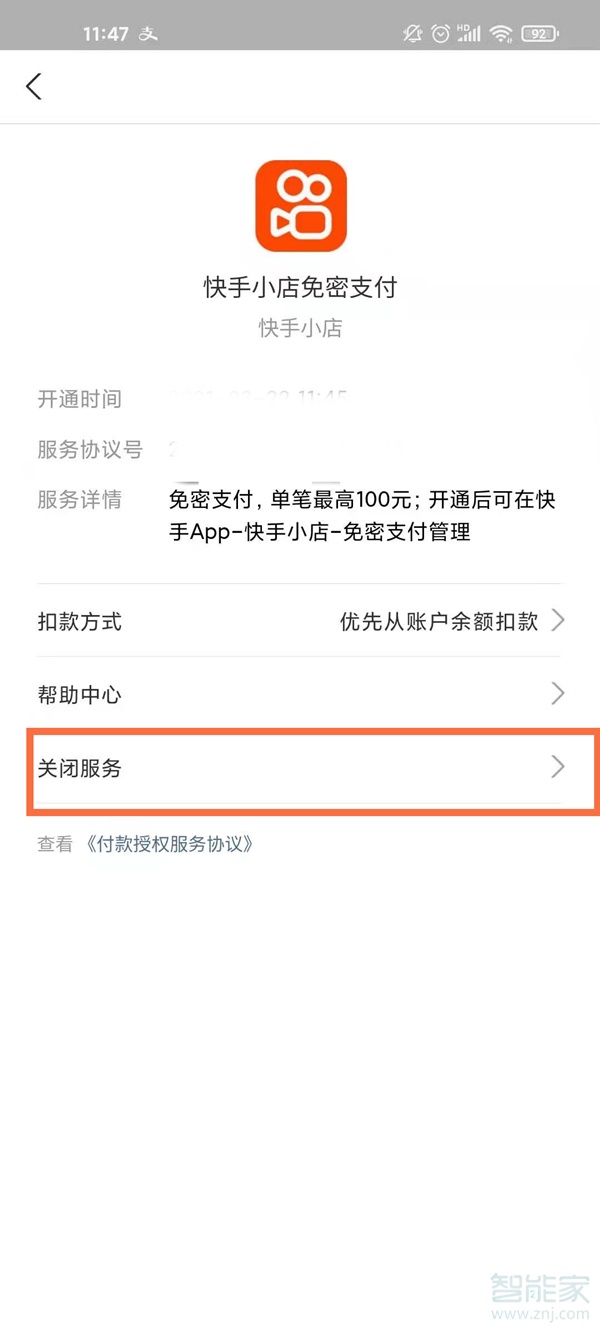Tap the 11:47 clock in status bar
The height and width of the screenshot is (1333, 600).
(105, 34)
